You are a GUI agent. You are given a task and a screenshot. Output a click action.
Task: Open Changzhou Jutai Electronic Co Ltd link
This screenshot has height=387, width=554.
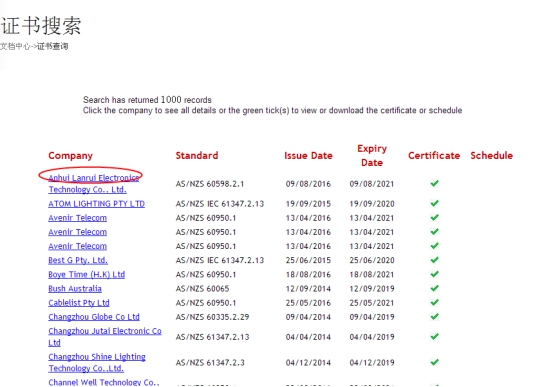click(x=105, y=337)
